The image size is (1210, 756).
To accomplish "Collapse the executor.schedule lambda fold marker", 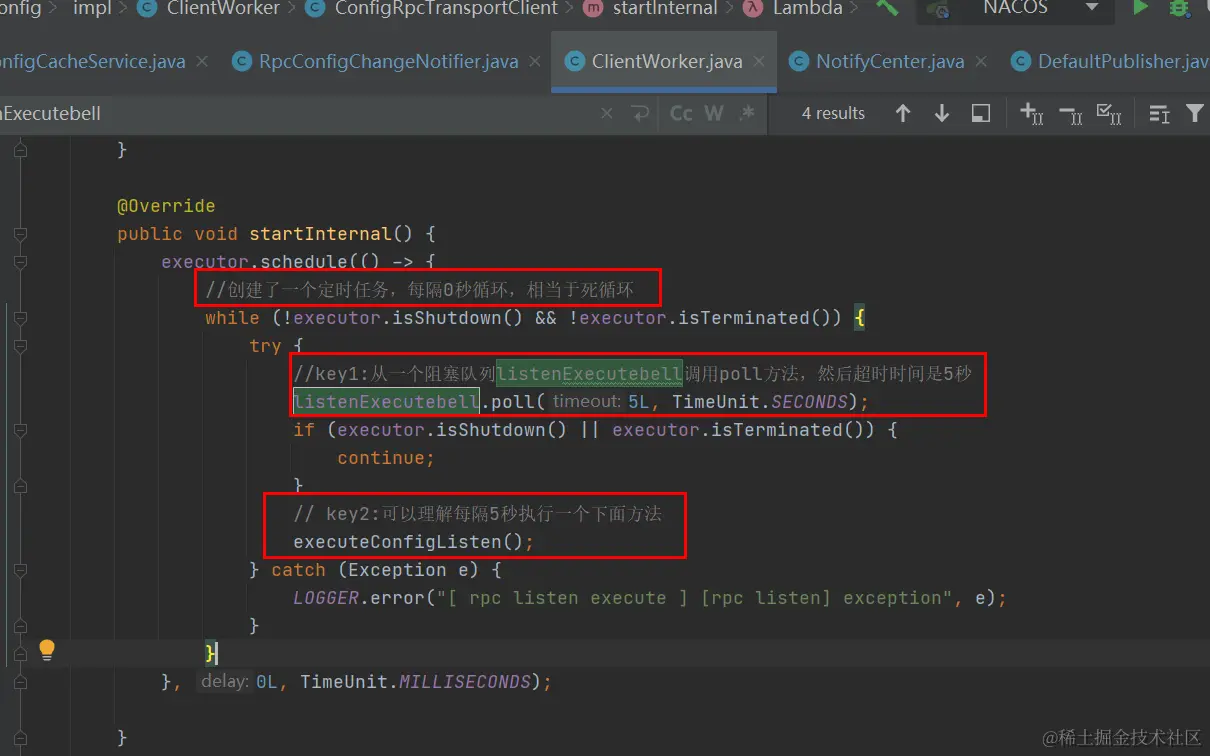I will coord(21,262).
